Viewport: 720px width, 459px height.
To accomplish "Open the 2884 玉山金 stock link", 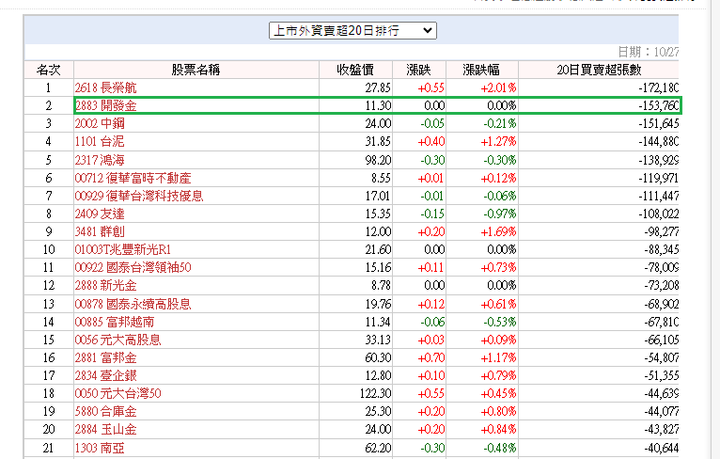I will click(x=106, y=429).
